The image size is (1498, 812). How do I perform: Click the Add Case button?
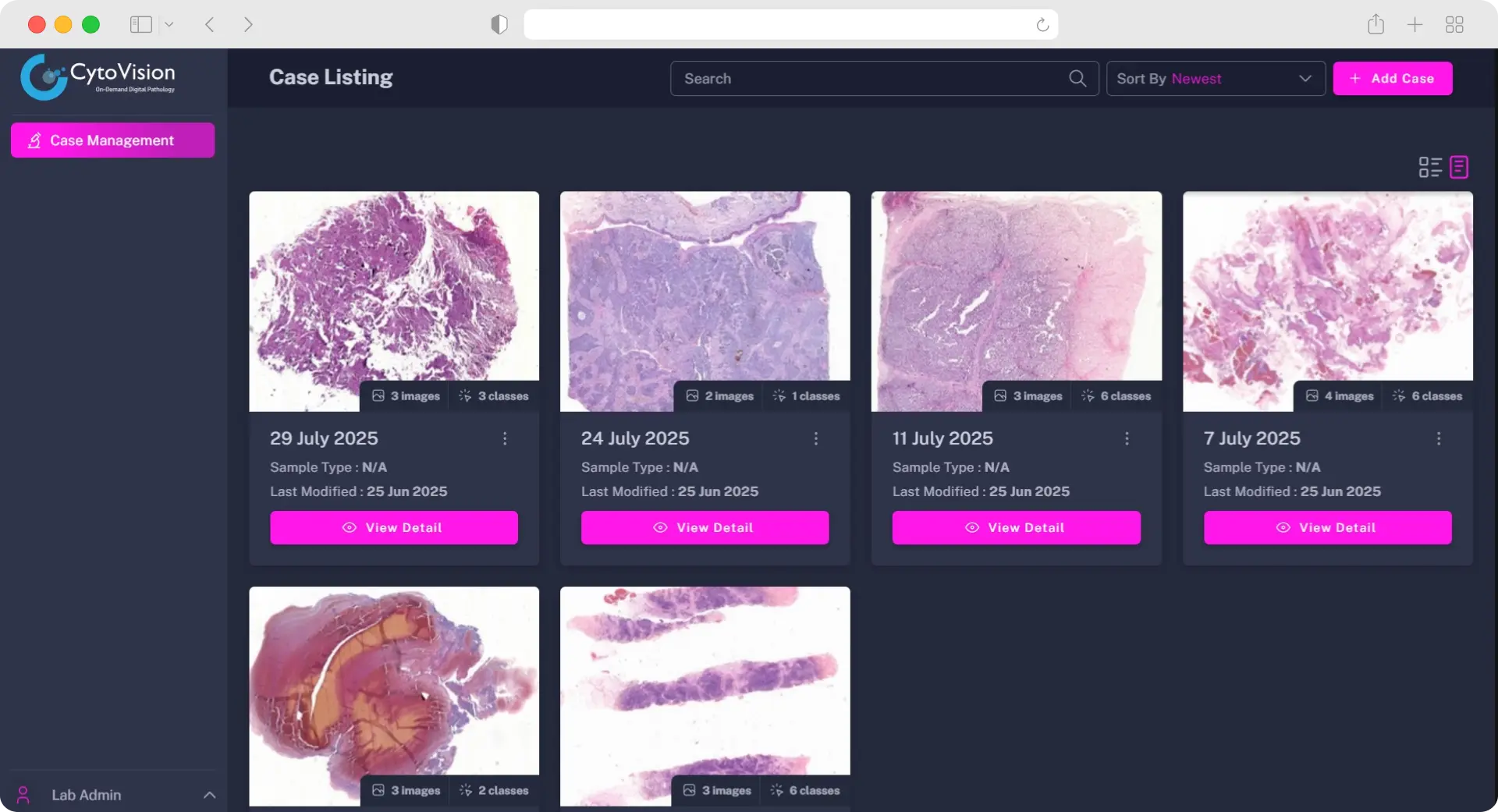(x=1392, y=79)
